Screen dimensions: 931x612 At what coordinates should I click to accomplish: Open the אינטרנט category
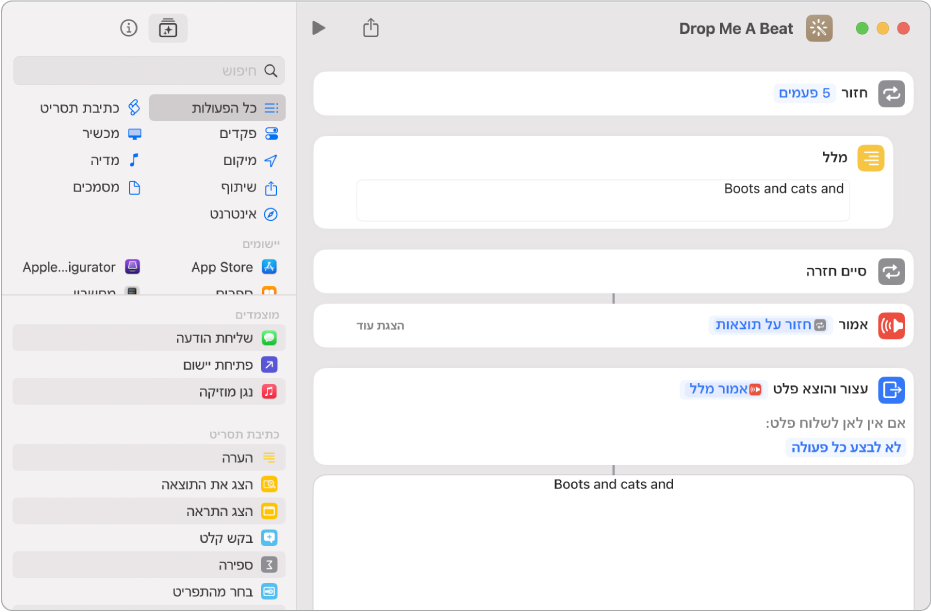pos(244,214)
